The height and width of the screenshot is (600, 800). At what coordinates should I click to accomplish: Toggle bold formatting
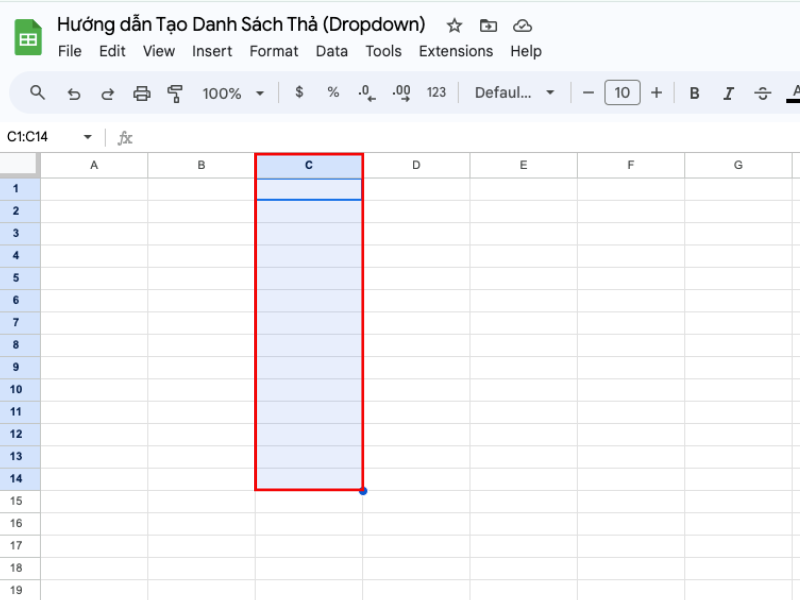tap(694, 93)
